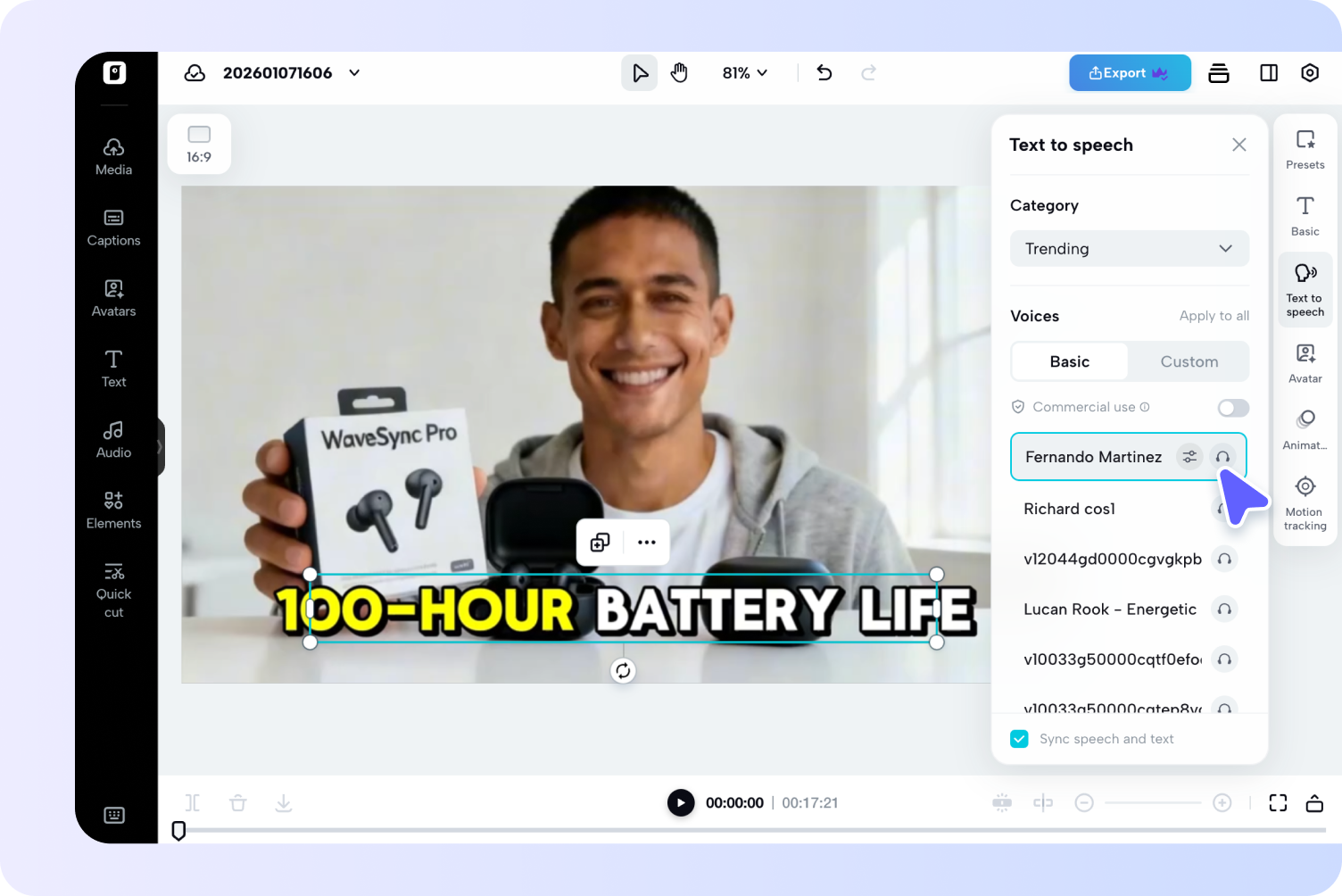Open the Quick cut tool
Viewport: 1342px width, 896px height.
point(113,591)
